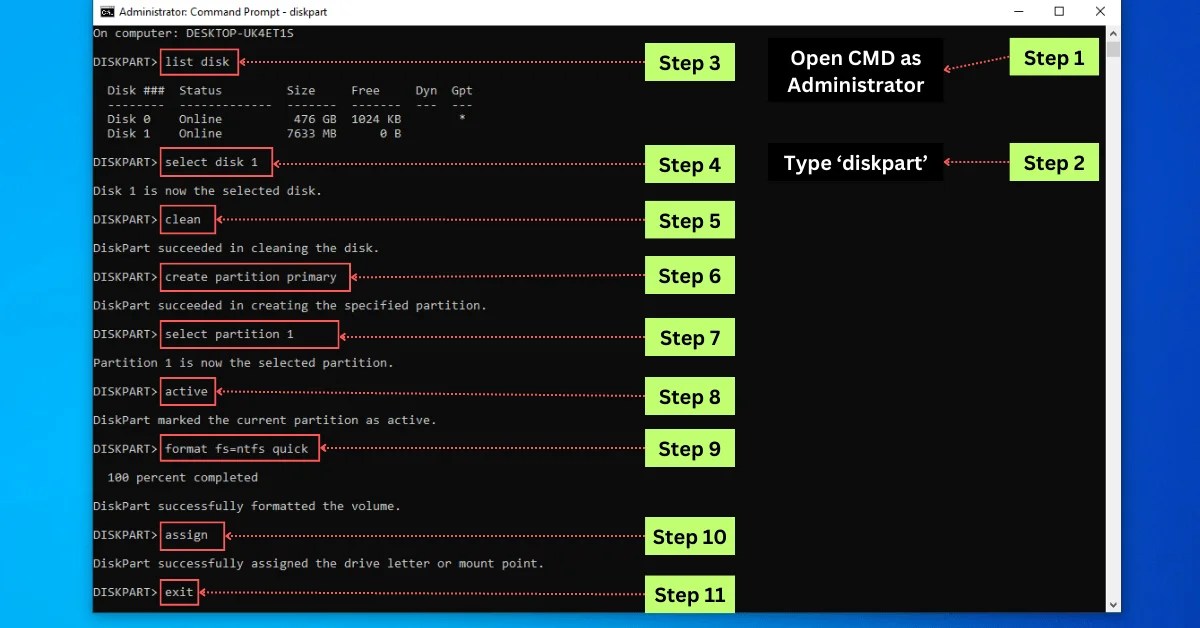Select the Step 1 label
Image resolution: width=1200 pixels, height=628 pixels.
[x=1054, y=57]
